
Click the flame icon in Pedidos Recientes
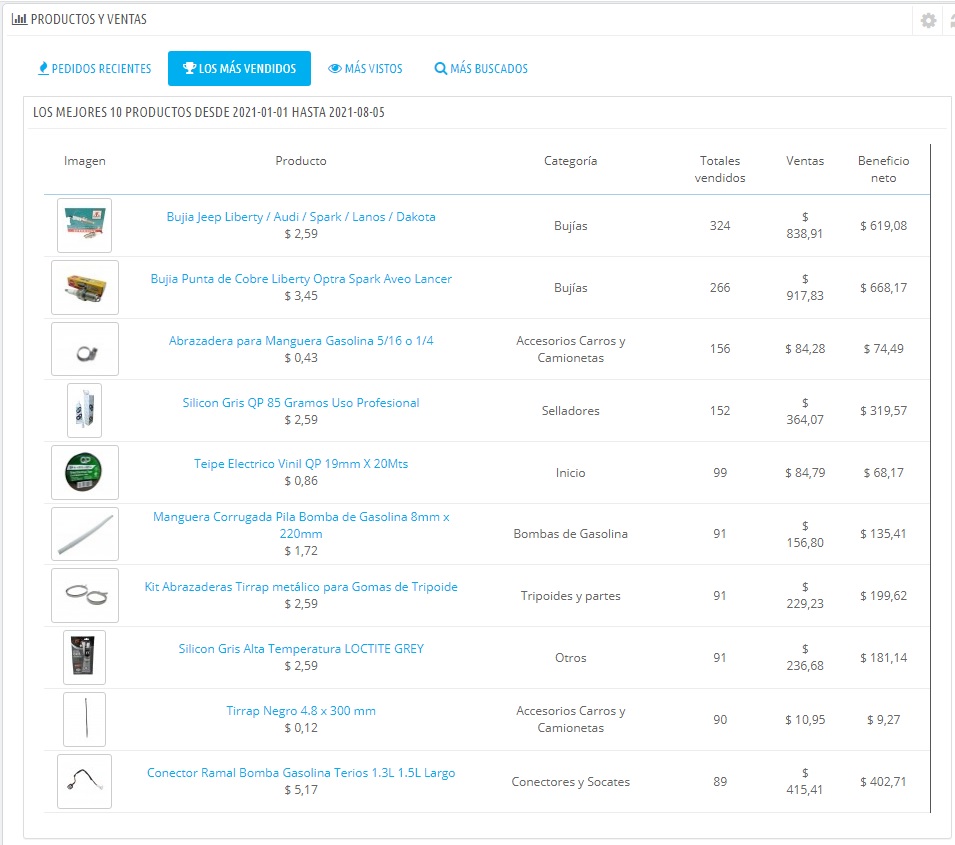[43, 69]
